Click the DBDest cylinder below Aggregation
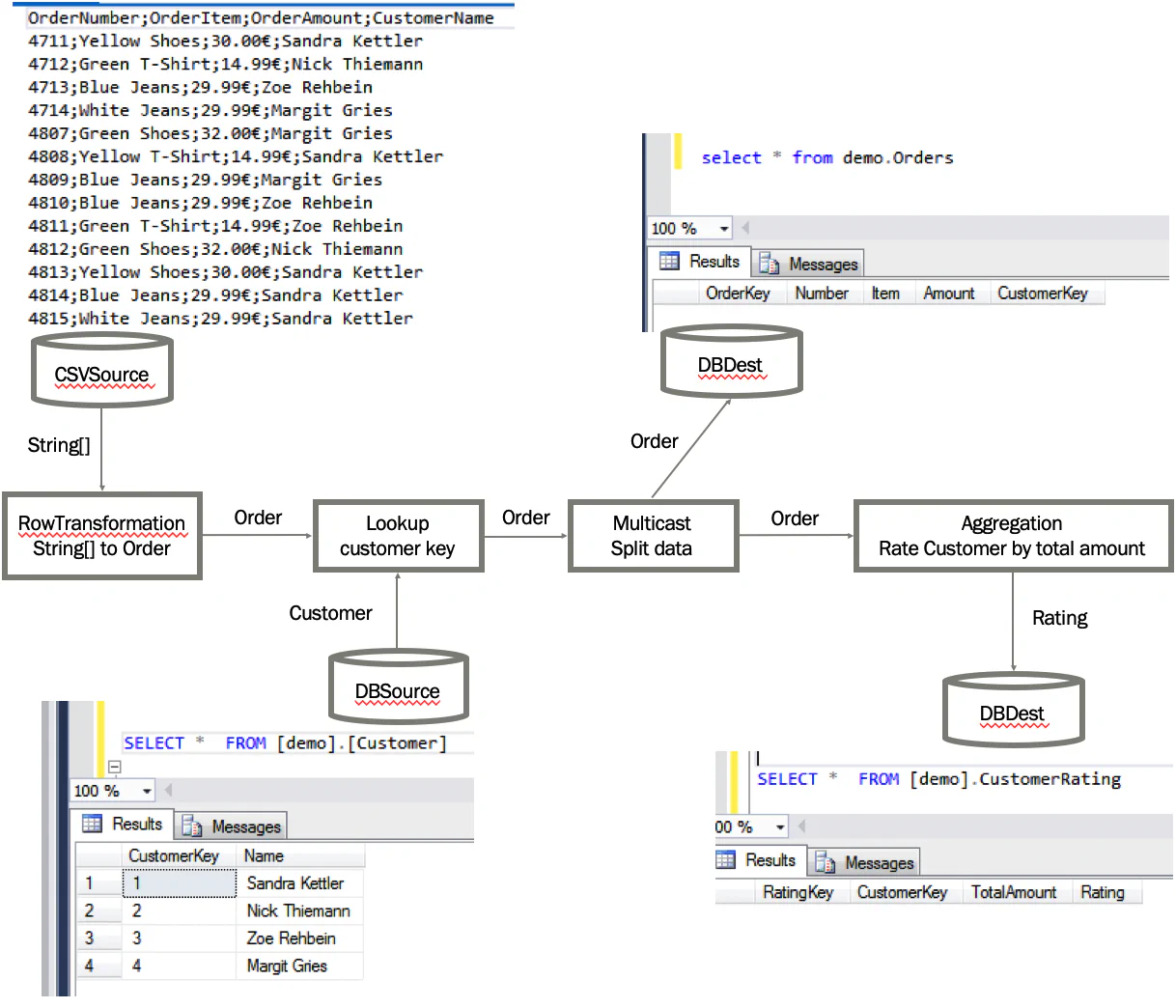This screenshot has width=1176, height=1008. coord(1013,710)
